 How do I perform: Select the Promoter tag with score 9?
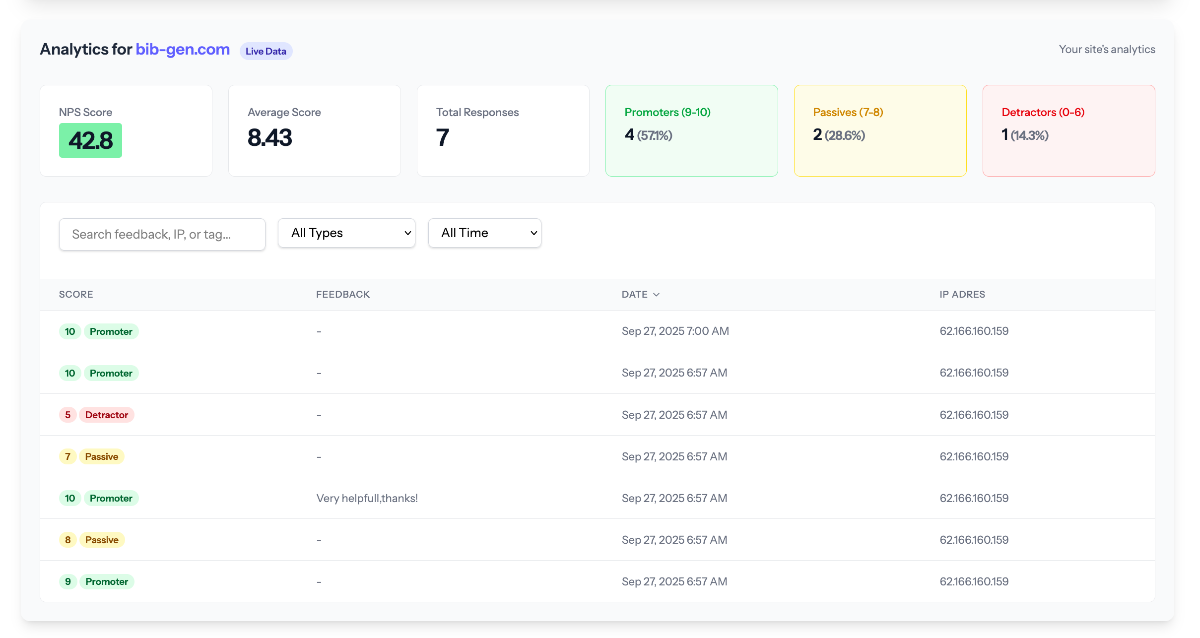(106, 582)
